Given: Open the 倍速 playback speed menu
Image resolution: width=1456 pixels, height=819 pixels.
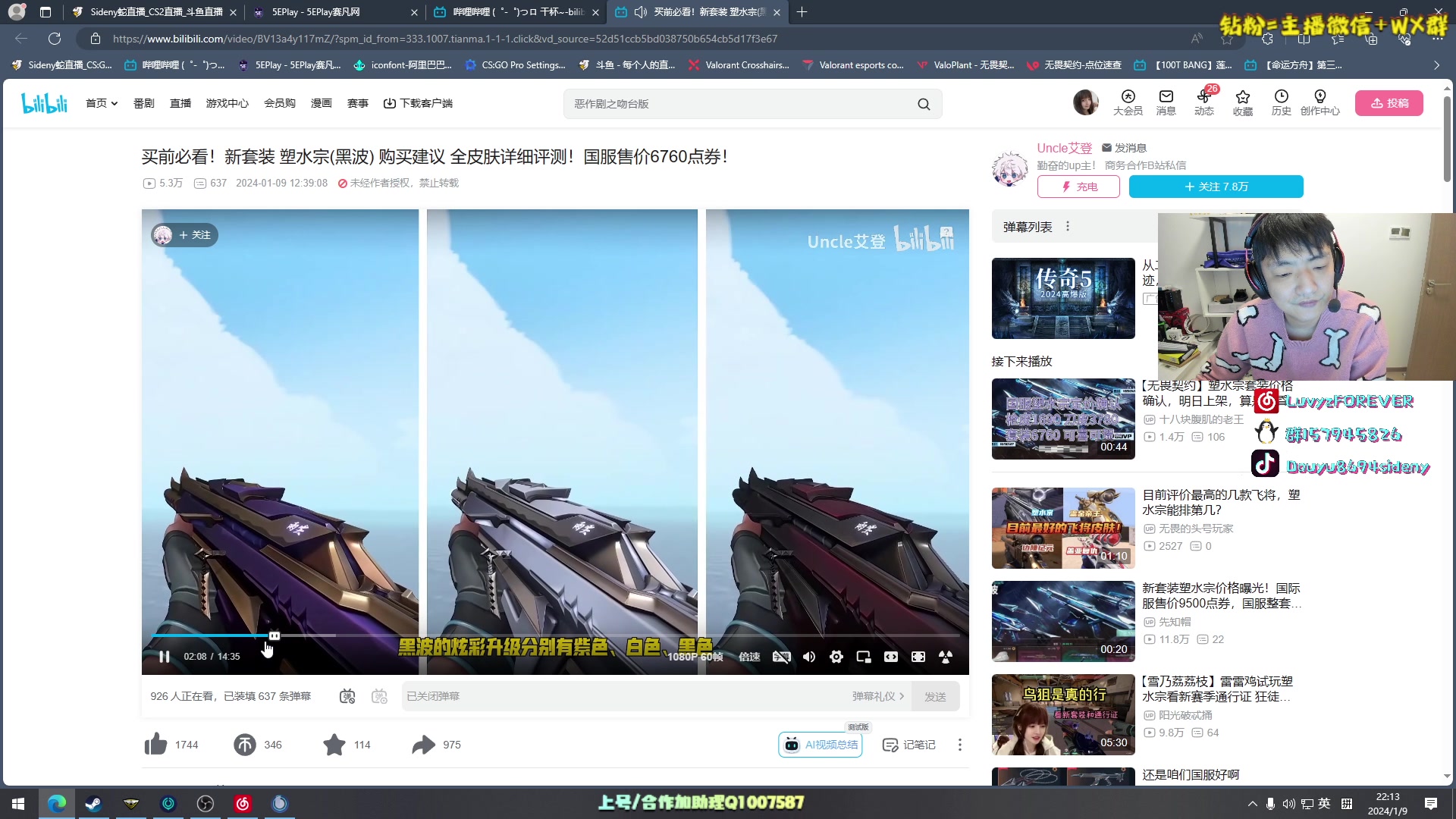Looking at the screenshot, I should pyautogui.click(x=749, y=657).
